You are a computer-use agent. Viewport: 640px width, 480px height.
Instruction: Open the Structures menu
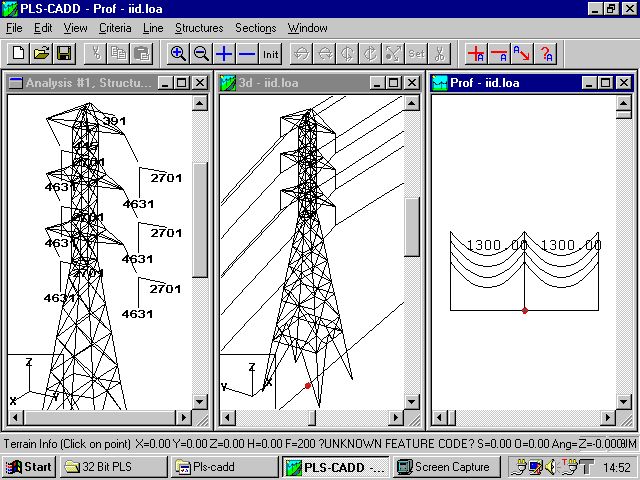(199, 28)
